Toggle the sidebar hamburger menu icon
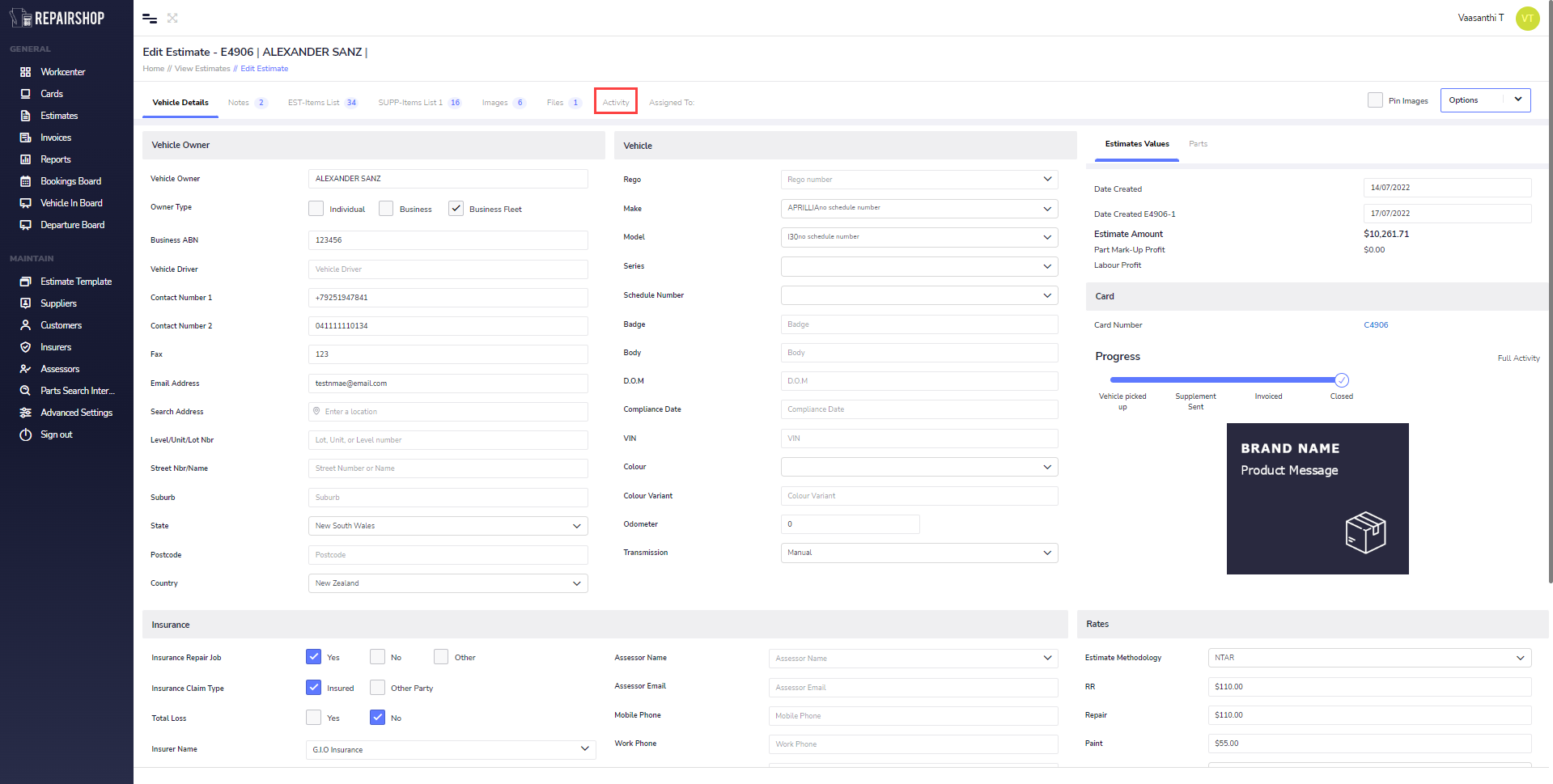The height and width of the screenshot is (784, 1553). (x=150, y=18)
